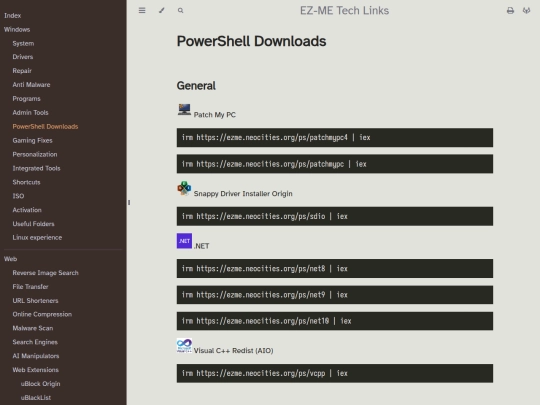Open uBlackList subpage
This screenshot has width=540, height=405.
pos(36,398)
